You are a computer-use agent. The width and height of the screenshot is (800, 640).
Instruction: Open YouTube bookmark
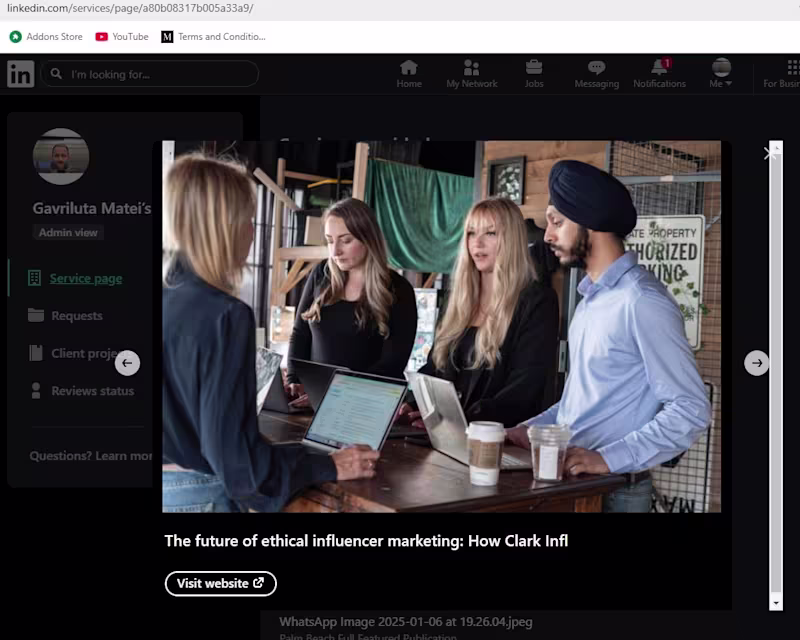coord(122,37)
